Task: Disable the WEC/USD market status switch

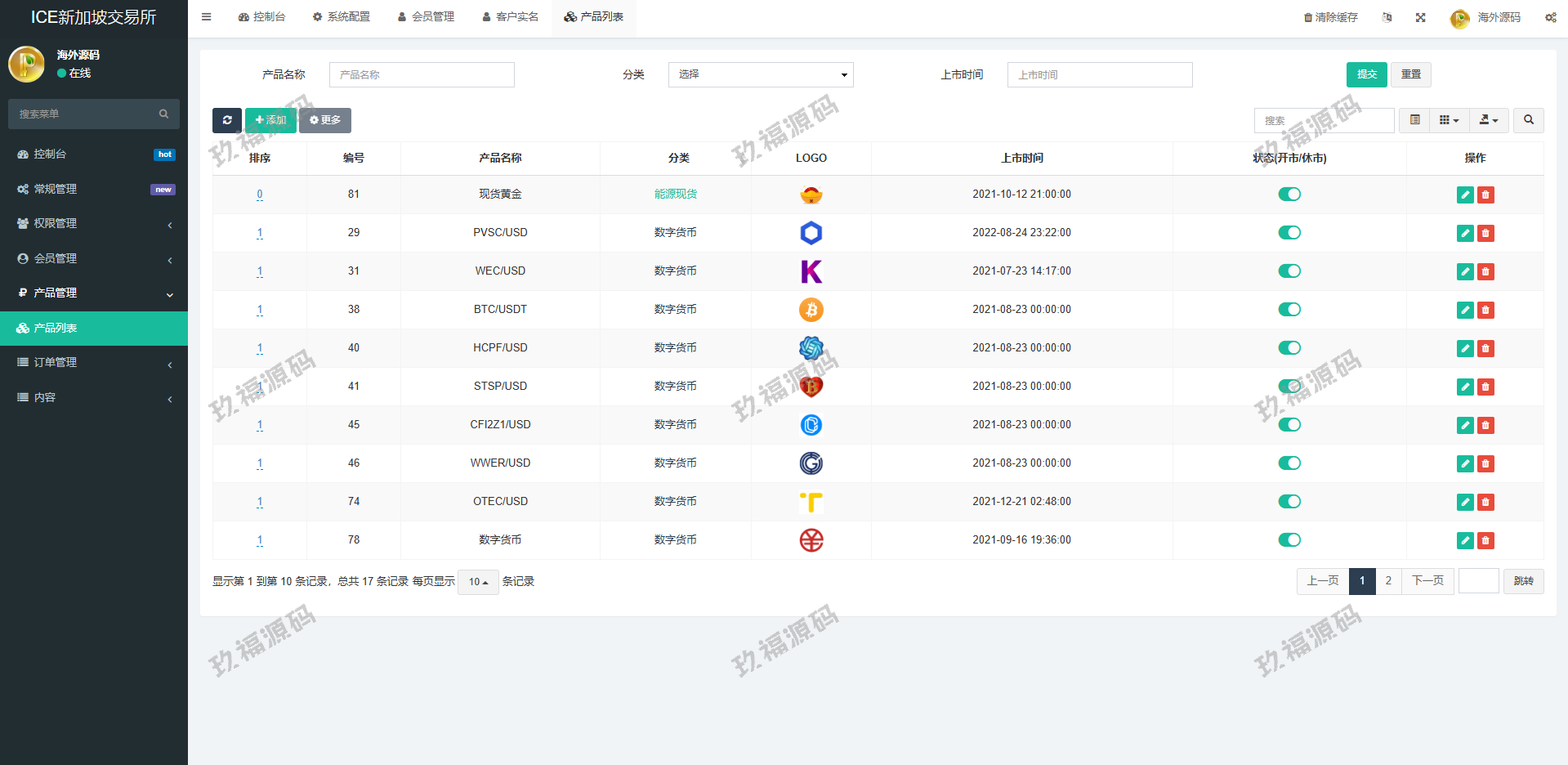Action: 1289,271
